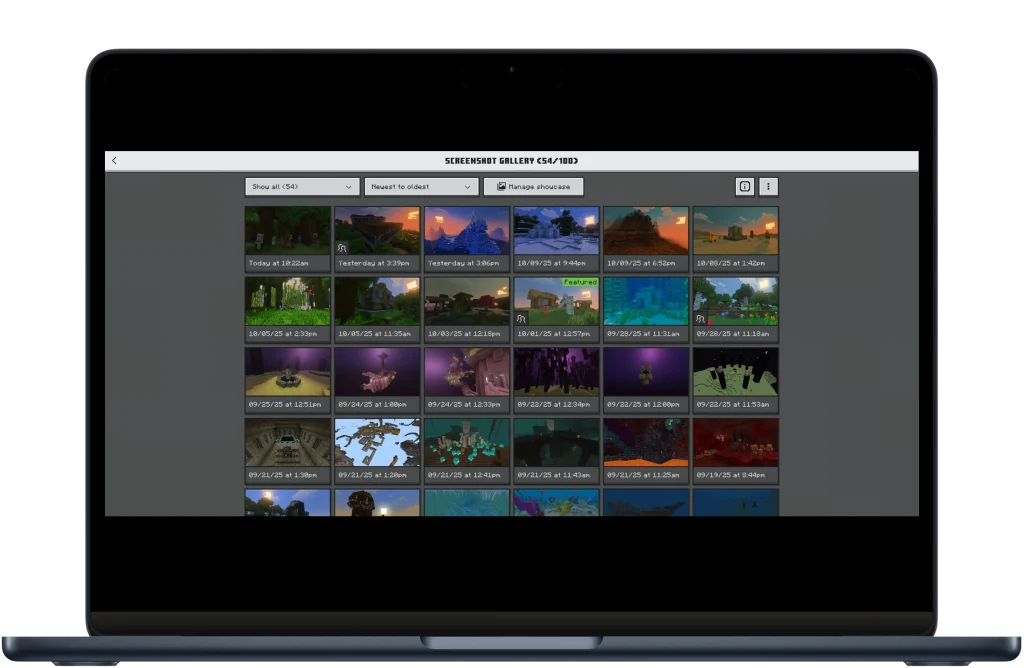Open screenshot taken Today at 10:22am

click(x=287, y=238)
